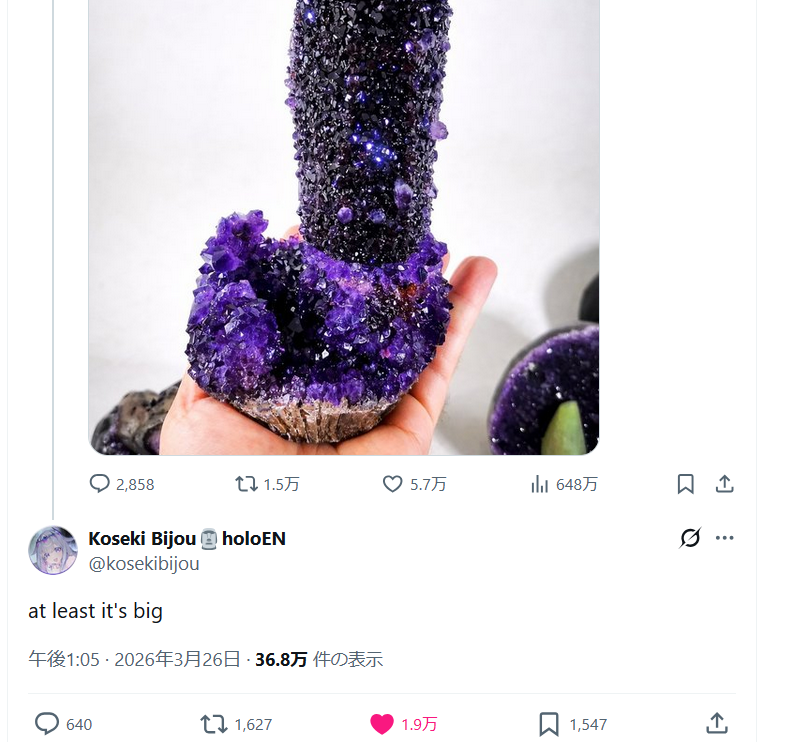View analytics showing 648万 views
The image size is (785, 742).
pos(540,484)
